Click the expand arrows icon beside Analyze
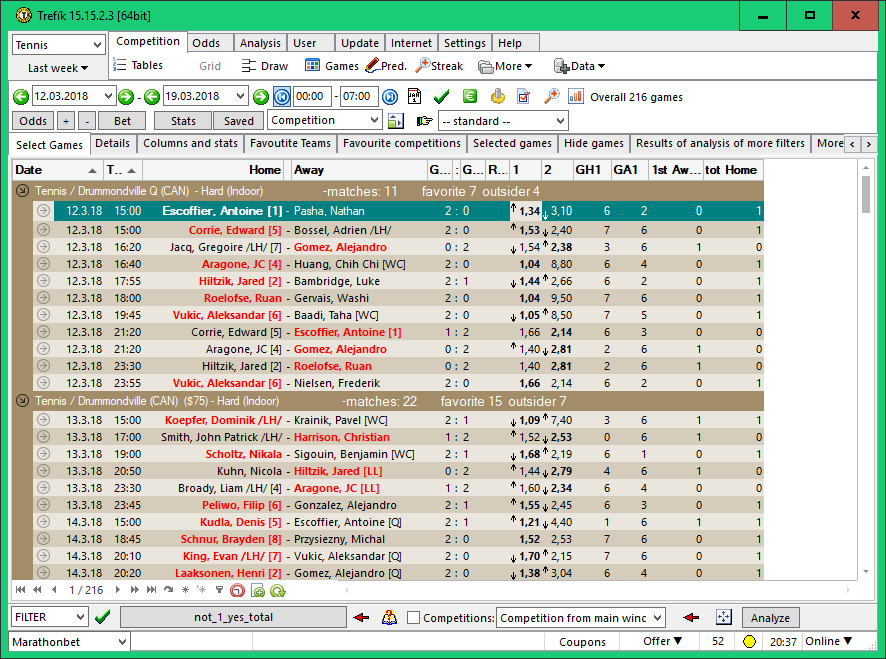The image size is (886, 659). click(724, 617)
